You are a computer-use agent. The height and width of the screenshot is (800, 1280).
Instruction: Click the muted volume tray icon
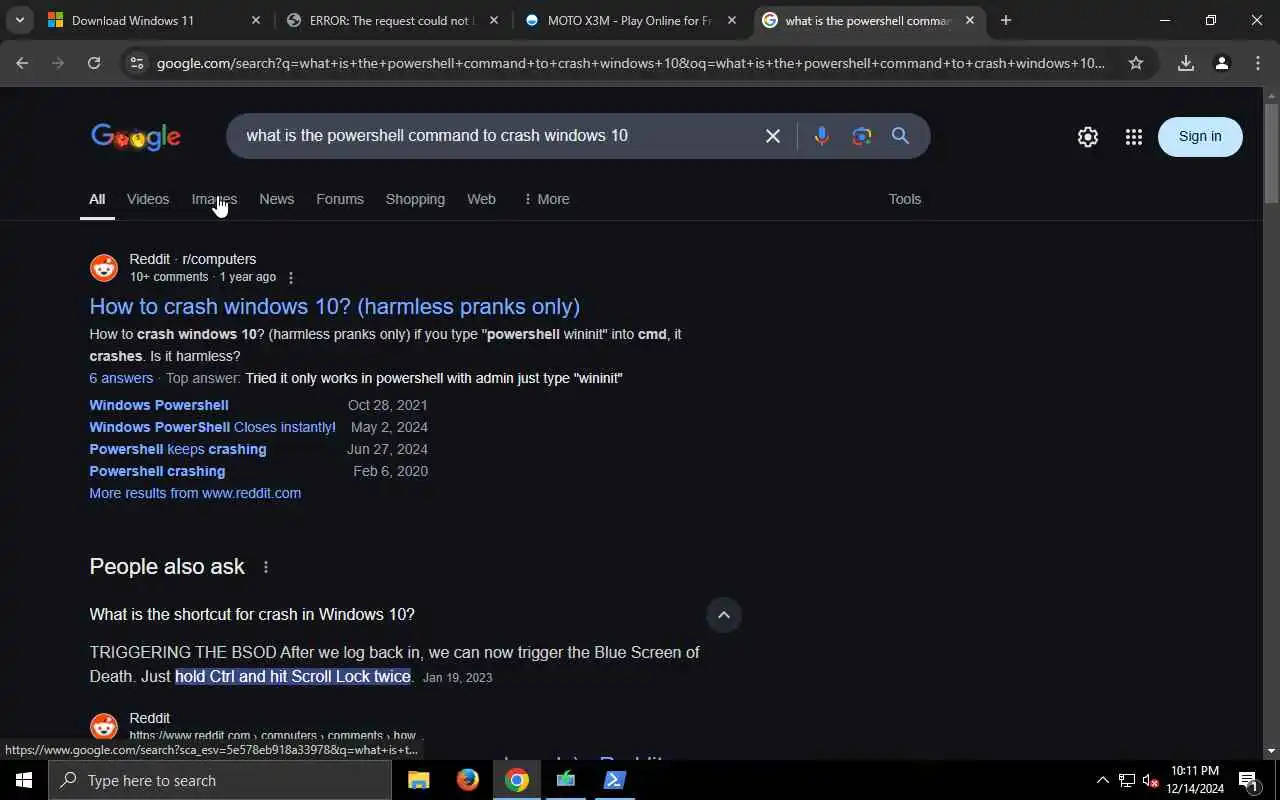1150,781
